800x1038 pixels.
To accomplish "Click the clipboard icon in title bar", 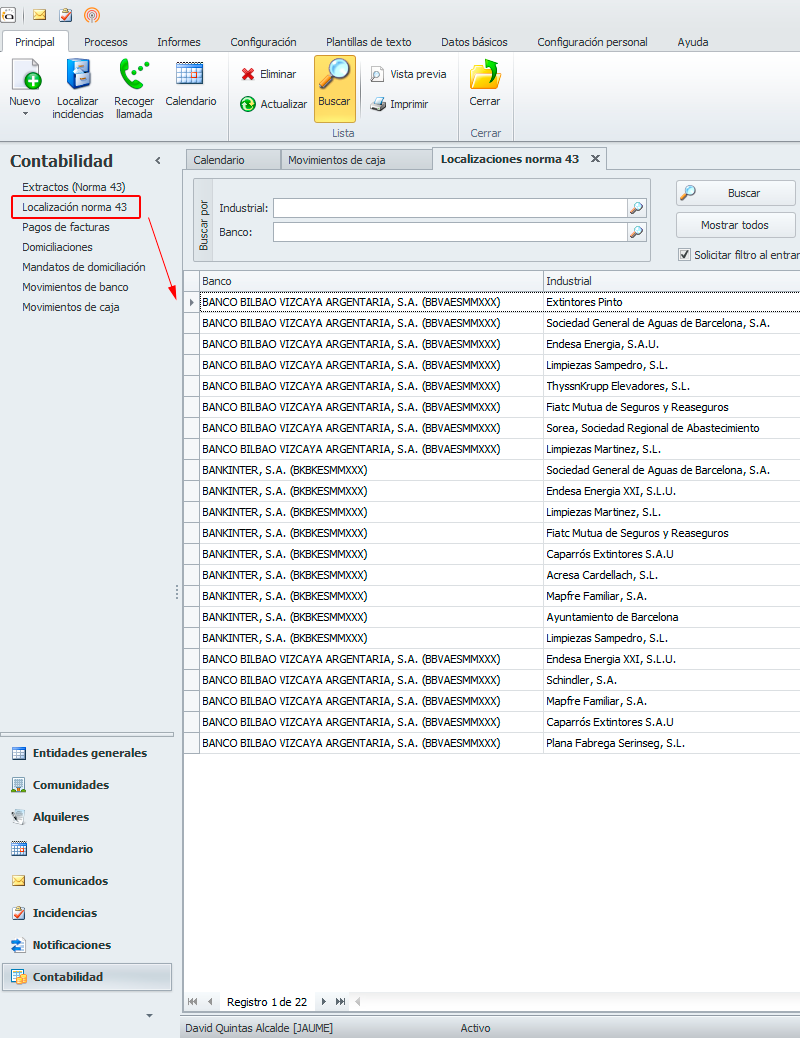I will point(66,15).
